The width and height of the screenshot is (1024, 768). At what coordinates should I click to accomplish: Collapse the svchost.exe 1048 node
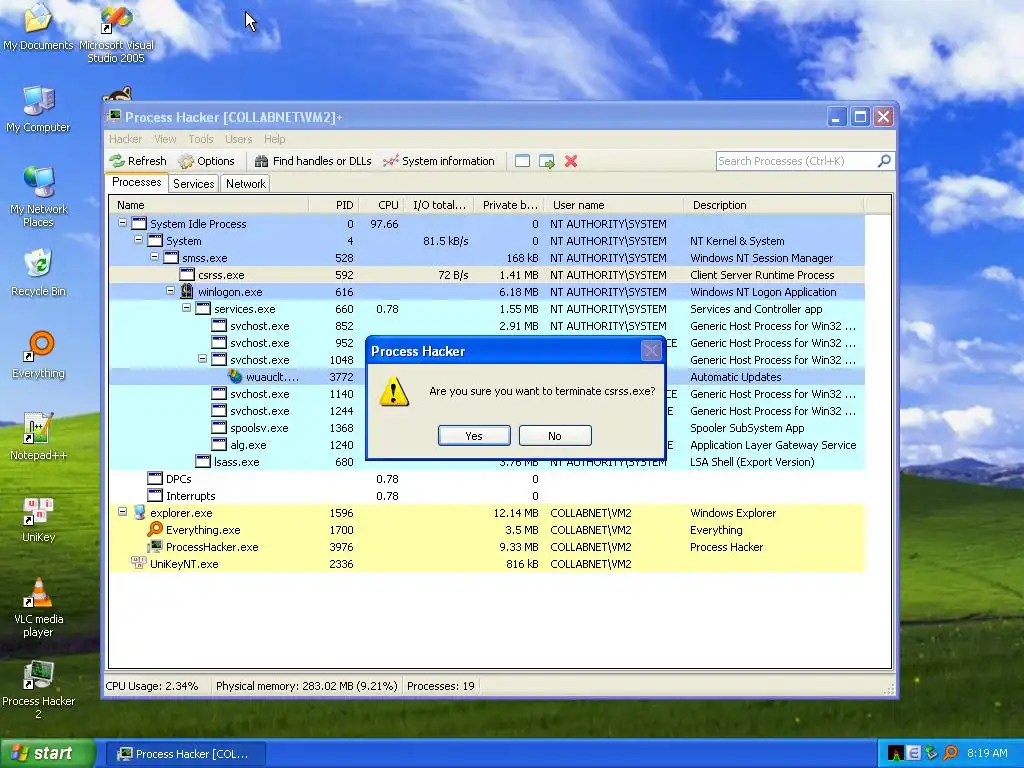[x=202, y=359]
